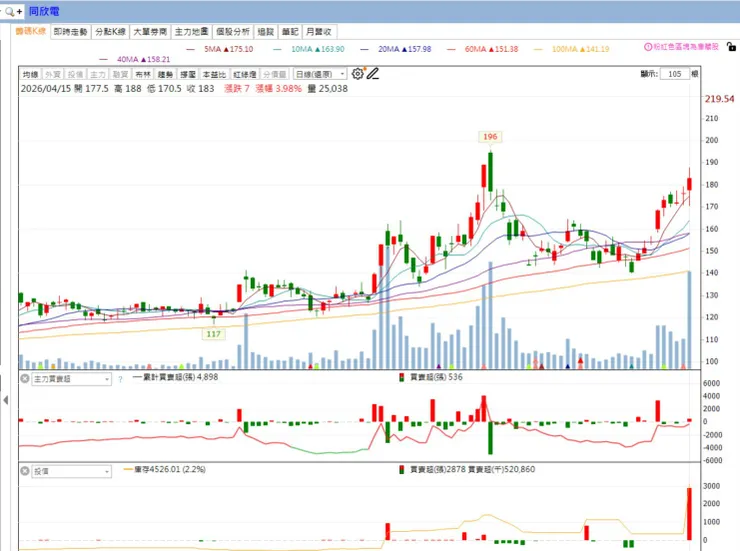Toggle the 本益比 P/E overlay
The height and width of the screenshot is (551, 740).
click(214, 75)
